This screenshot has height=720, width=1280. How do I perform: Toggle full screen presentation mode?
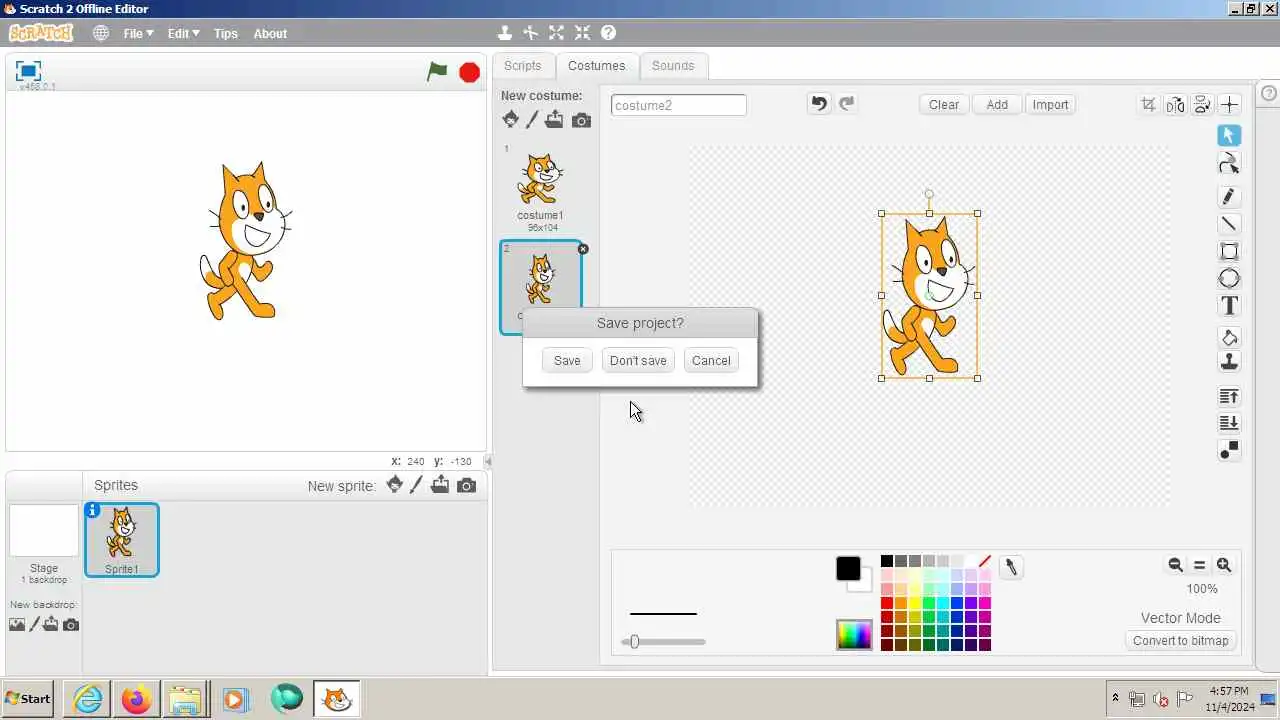point(28,70)
